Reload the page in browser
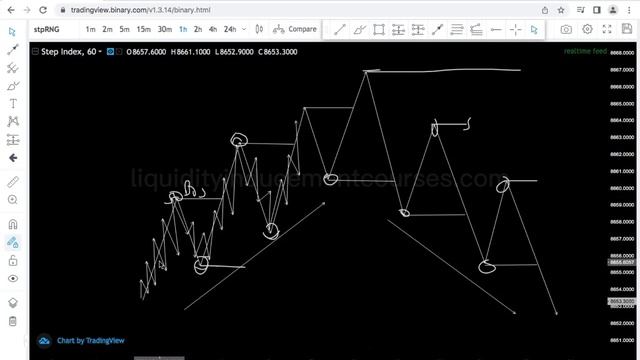640x360 pixels. coord(43,10)
